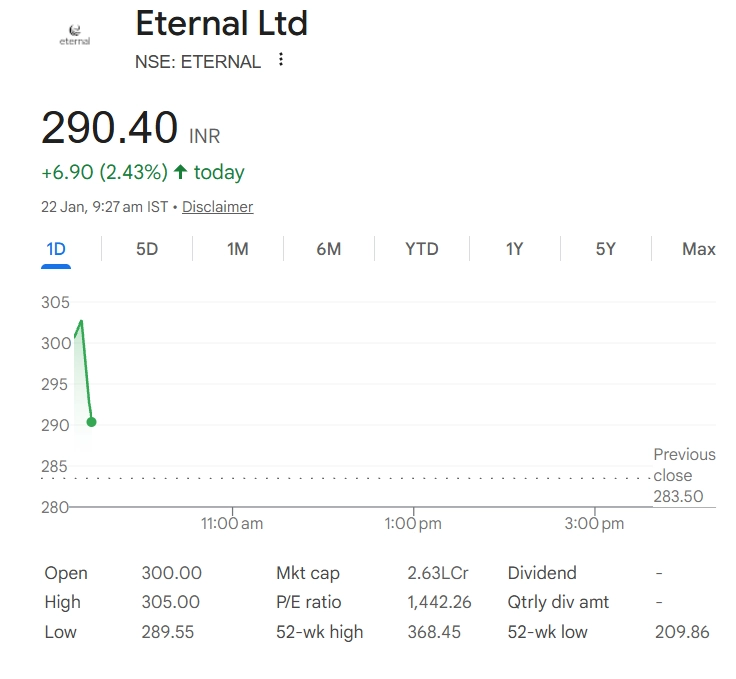
Task: Select the 1D chart range tab
Action: coord(55,249)
